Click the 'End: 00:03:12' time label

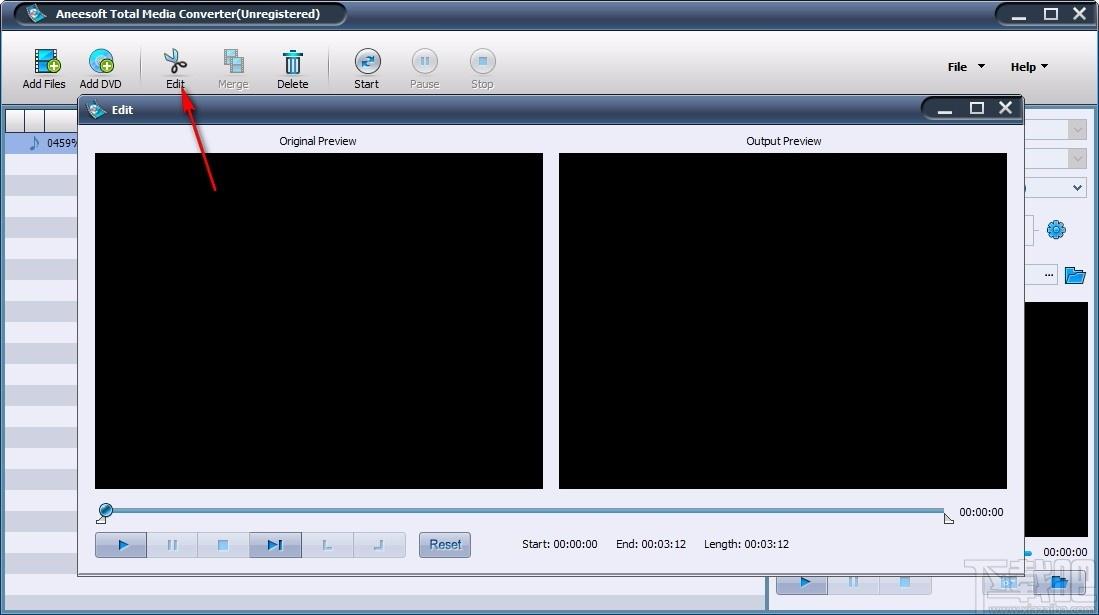[650, 544]
